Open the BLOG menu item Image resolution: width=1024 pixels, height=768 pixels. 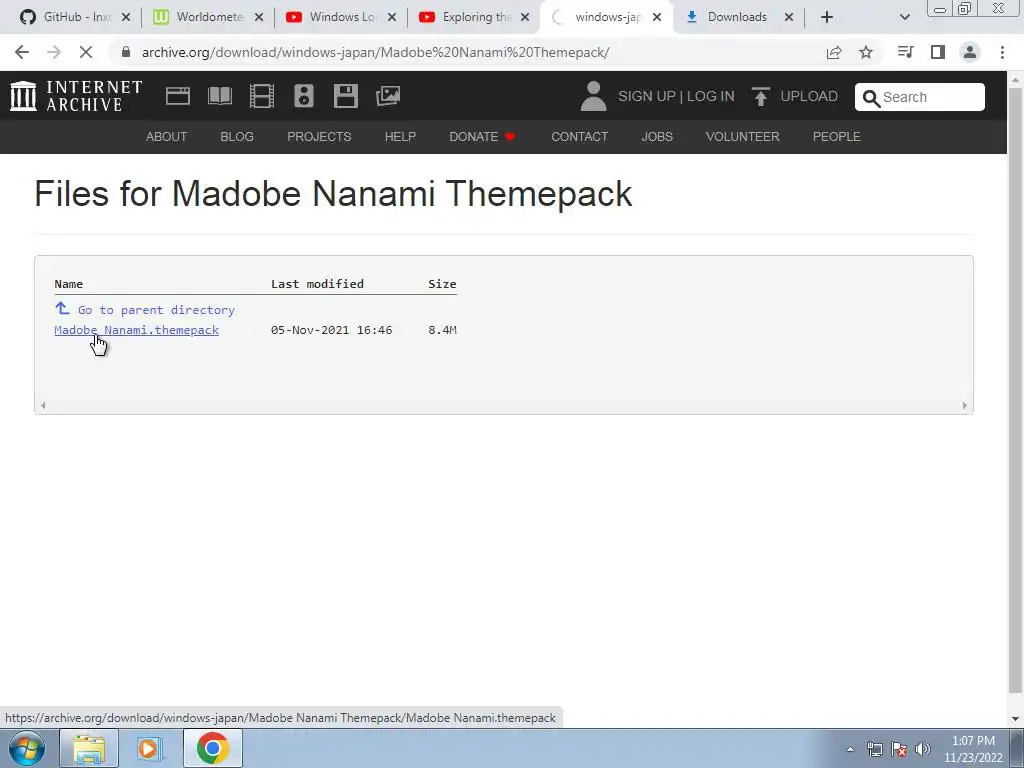237,136
